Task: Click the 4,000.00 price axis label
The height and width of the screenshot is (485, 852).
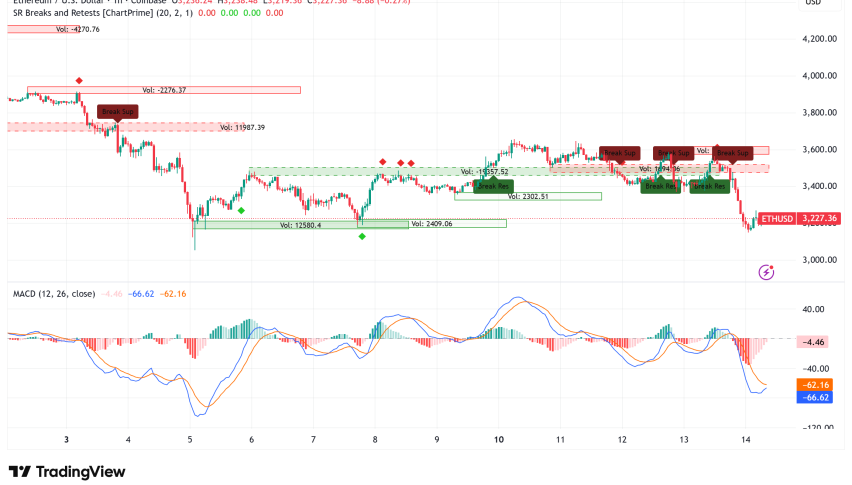Action: pyautogui.click(x=818, y=76)
